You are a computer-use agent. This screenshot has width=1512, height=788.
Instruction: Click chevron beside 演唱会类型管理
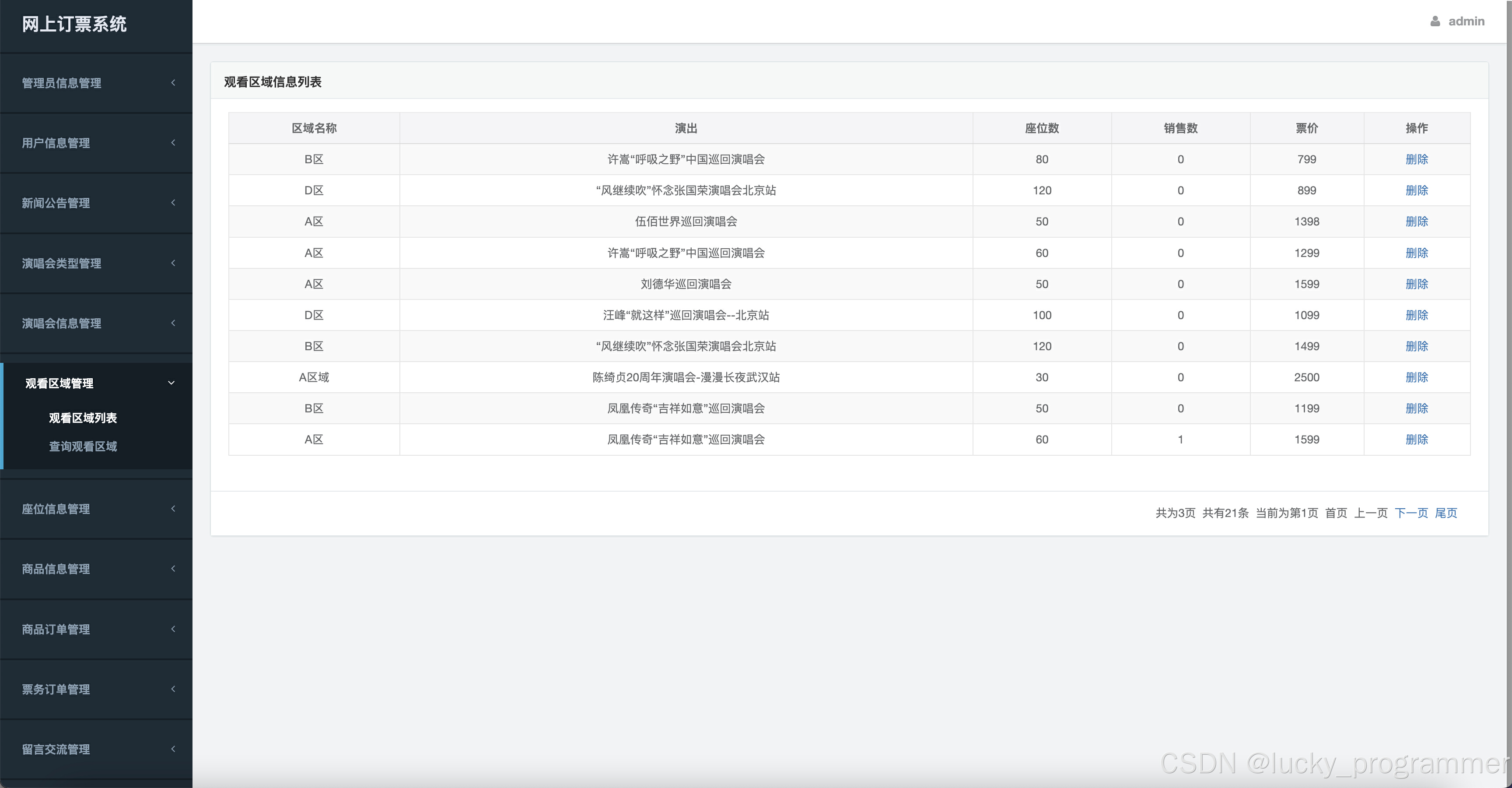click(173, 263)
